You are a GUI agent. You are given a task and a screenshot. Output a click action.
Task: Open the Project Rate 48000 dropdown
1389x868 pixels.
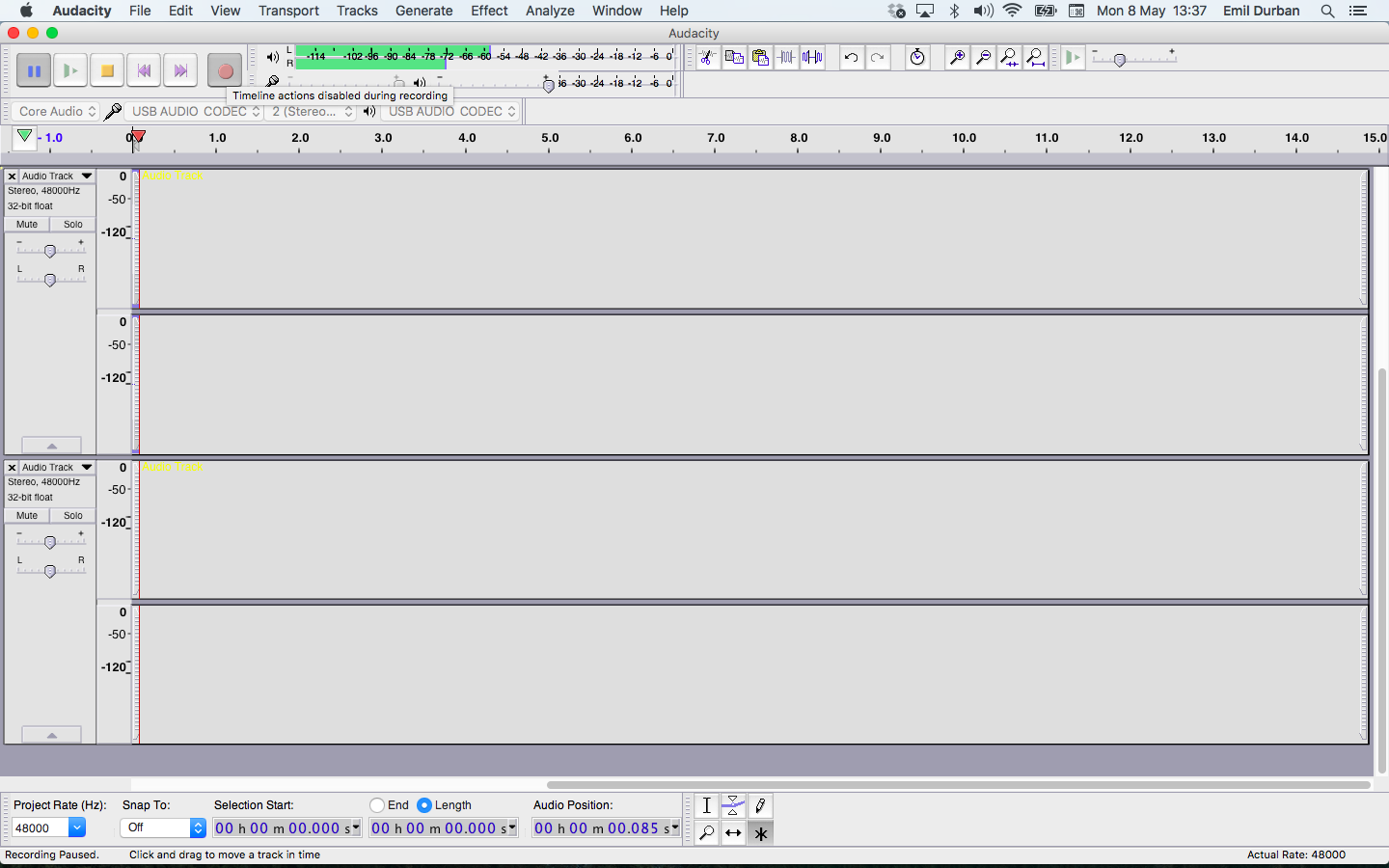pos(48,827)
